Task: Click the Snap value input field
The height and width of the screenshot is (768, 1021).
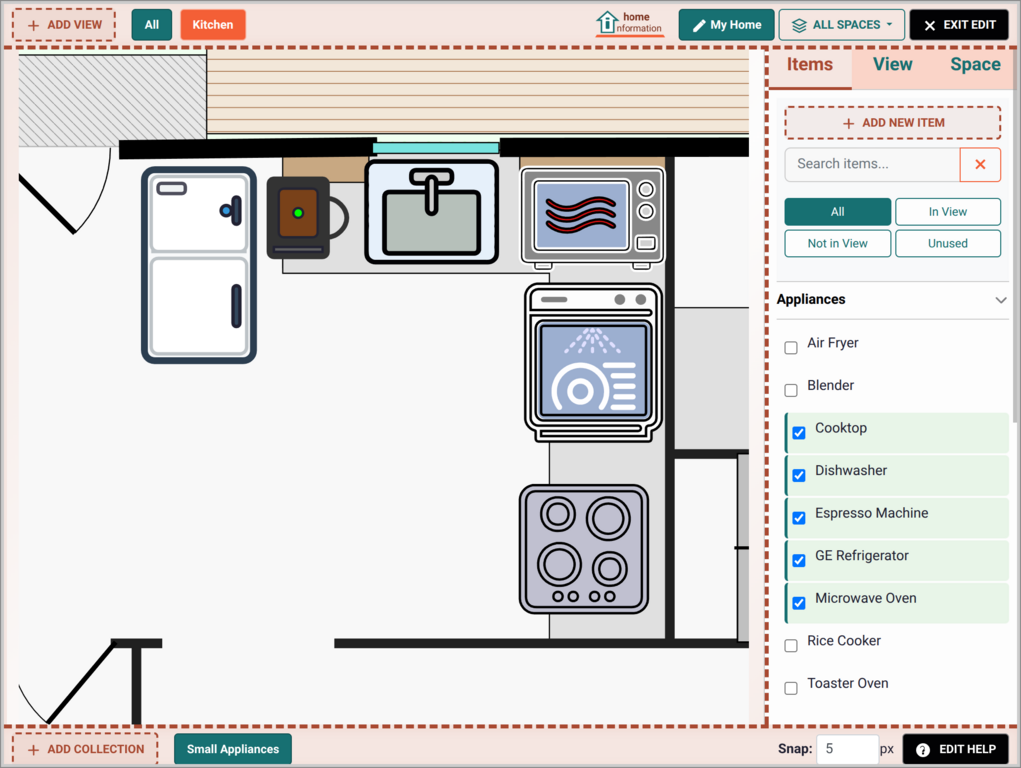Action: point(847,749)
